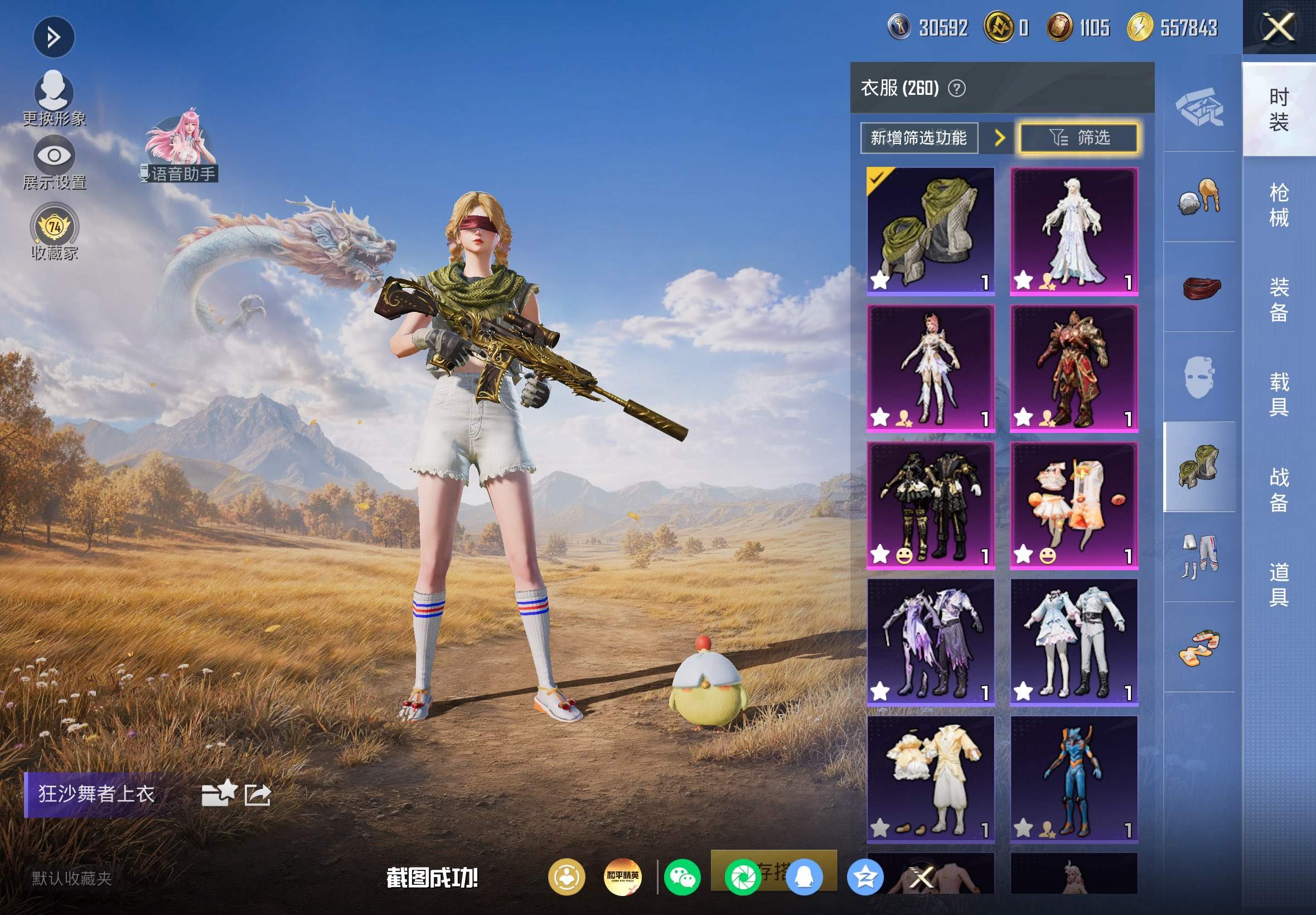Screen dimensions: 1316x915
Task: Select the equipped green scarf vest top
Action: 931,231
